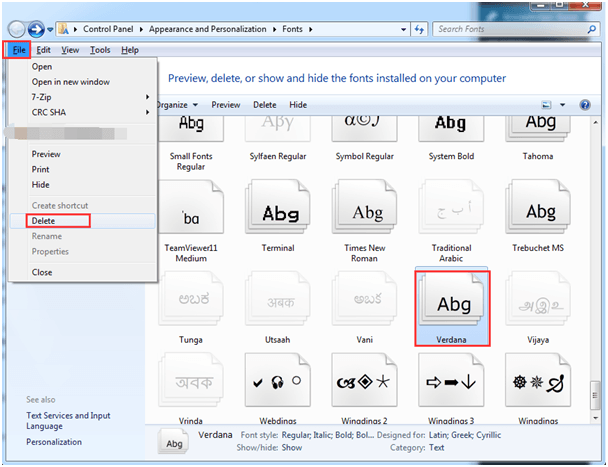Click Delete in the fonts toolbar

tap(265, 105)
